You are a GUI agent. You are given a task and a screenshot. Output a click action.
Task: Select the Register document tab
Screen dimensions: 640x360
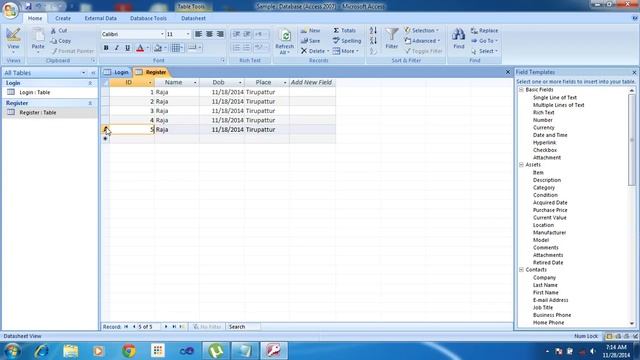tap(151, 72)
